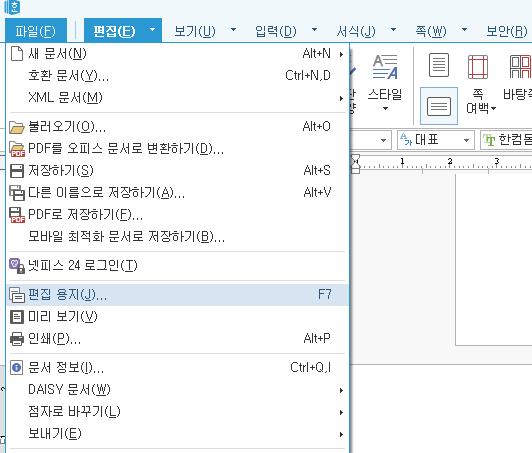
Task: Open 편집 용지(J)... page setup
Action: (177, 295)
